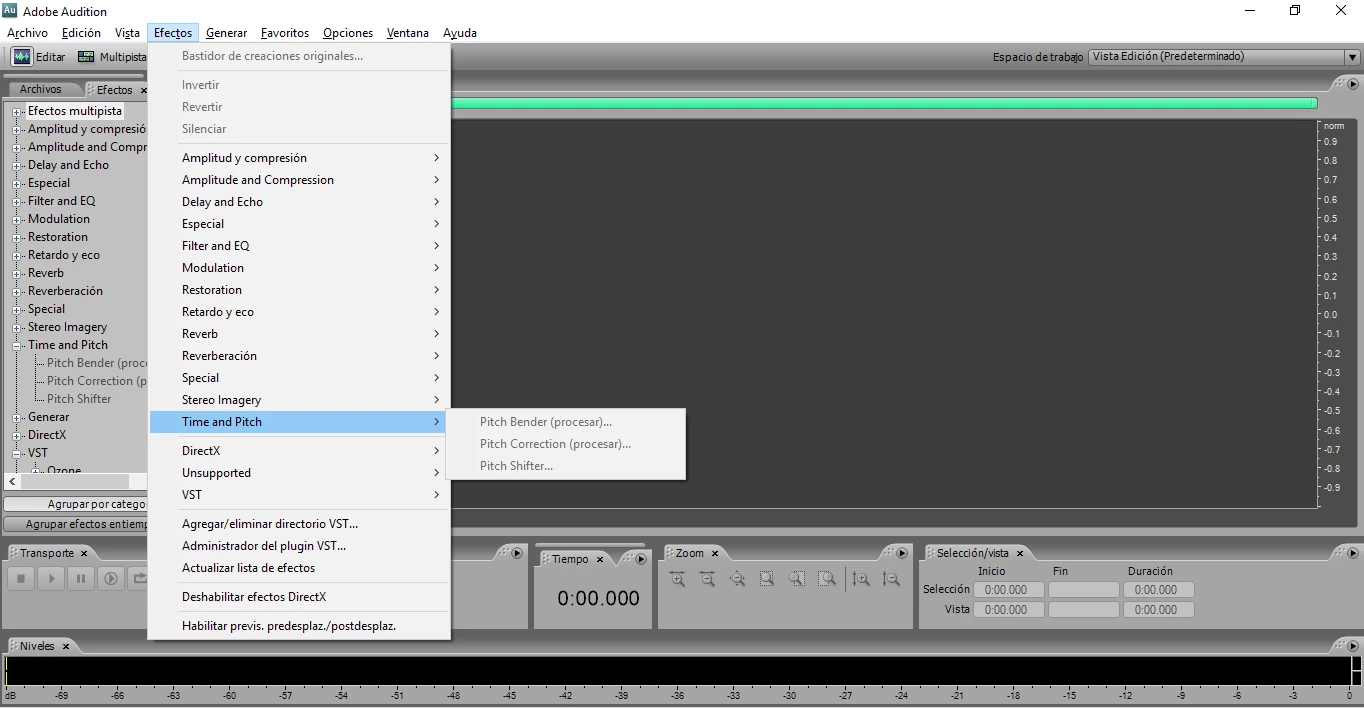Click Habilitar previs. predesplaz./postdesplaz.
The width and height of the screenshot is (1364, 708).
point(299,626)
